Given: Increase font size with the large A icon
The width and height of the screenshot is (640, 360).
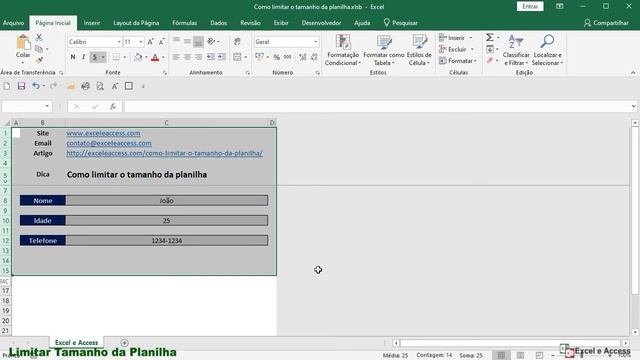Looking at the screenshot, I should (151, 42).
